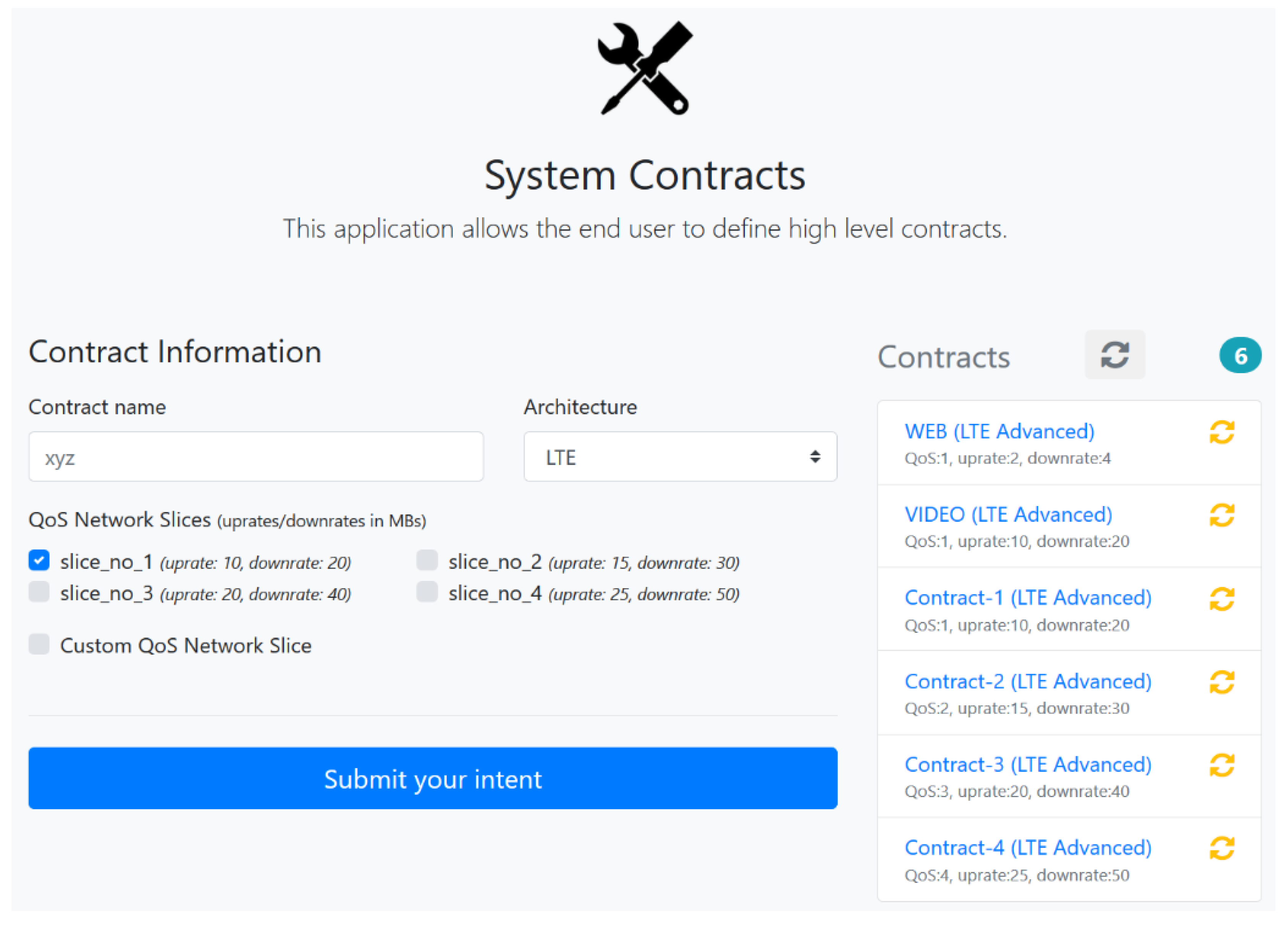Refresh the Contracts list with gray button
This screenshot has width=1288, height=925.
pyautogui.click(x=1114, y=355)
